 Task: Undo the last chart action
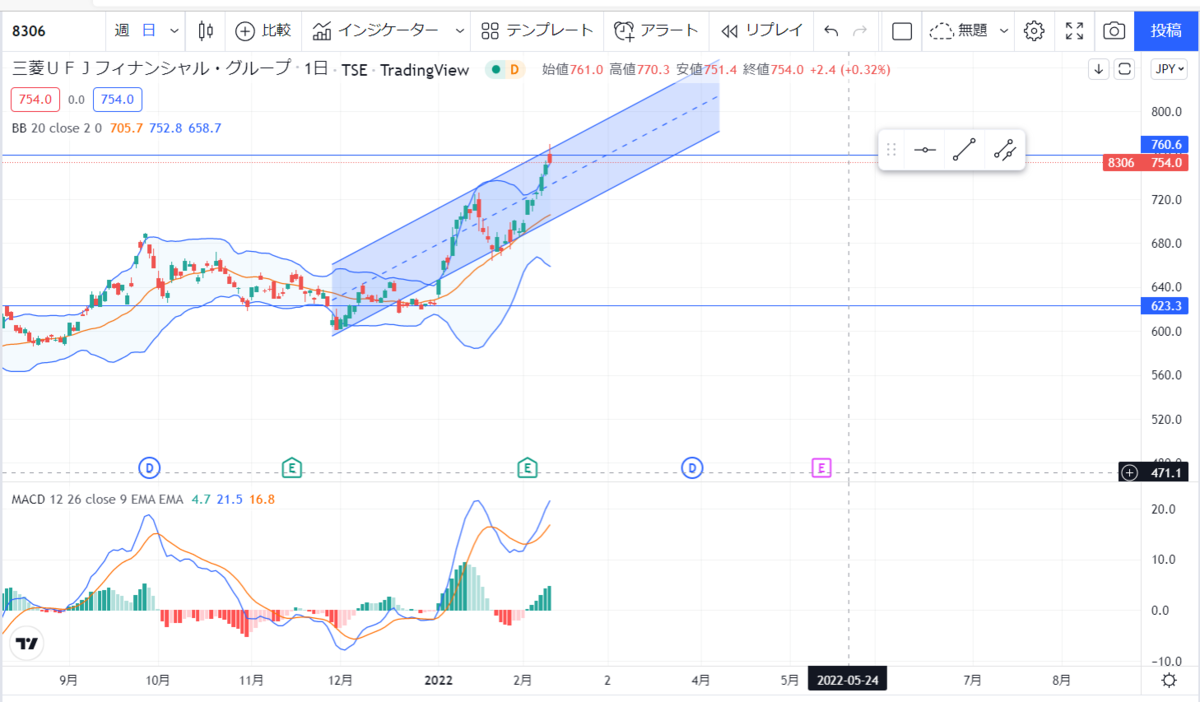830,31
